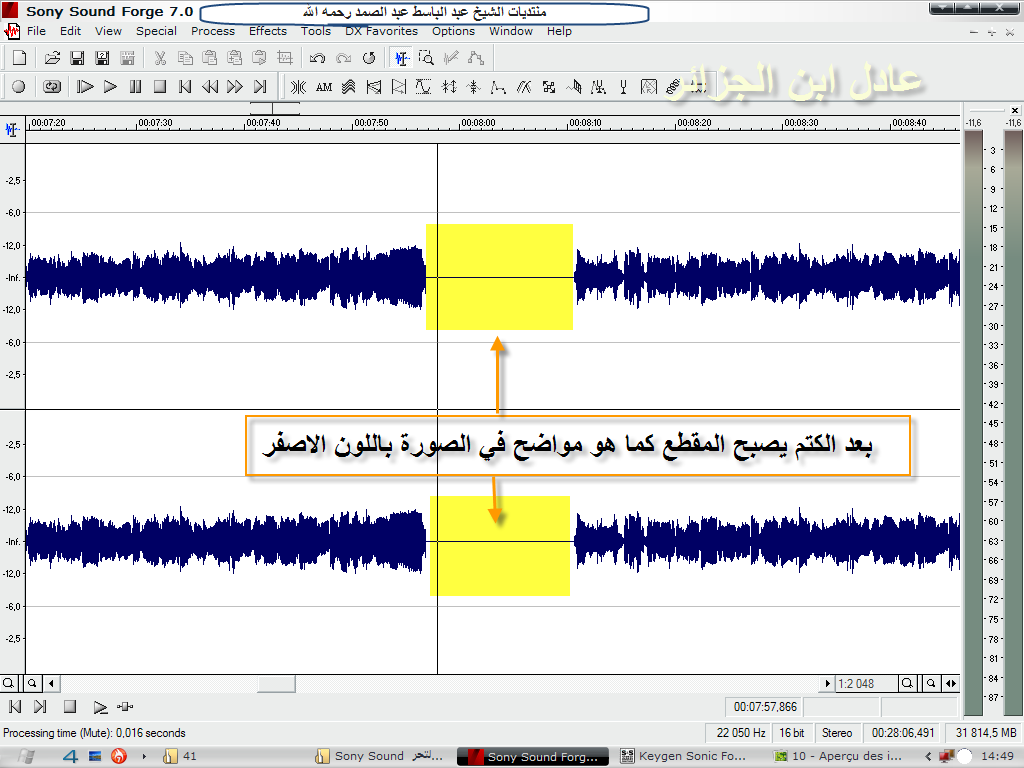The height and width of the screenshot is (768, 1024).
Task: Open the Tools menu
Action: point(316,31)
